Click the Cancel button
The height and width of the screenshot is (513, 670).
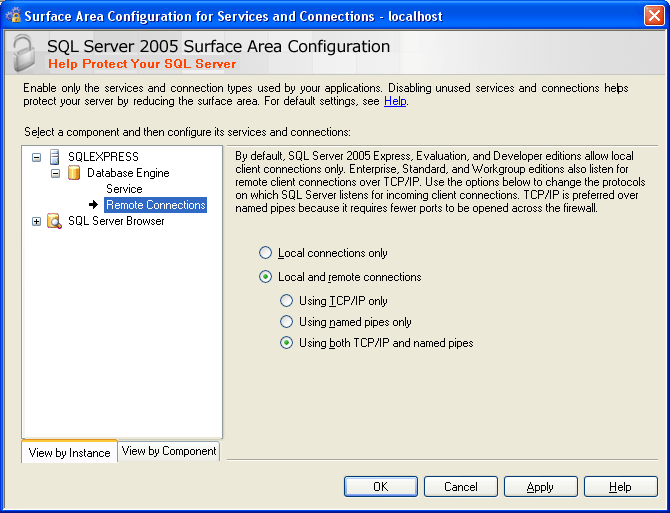(461, 487)
